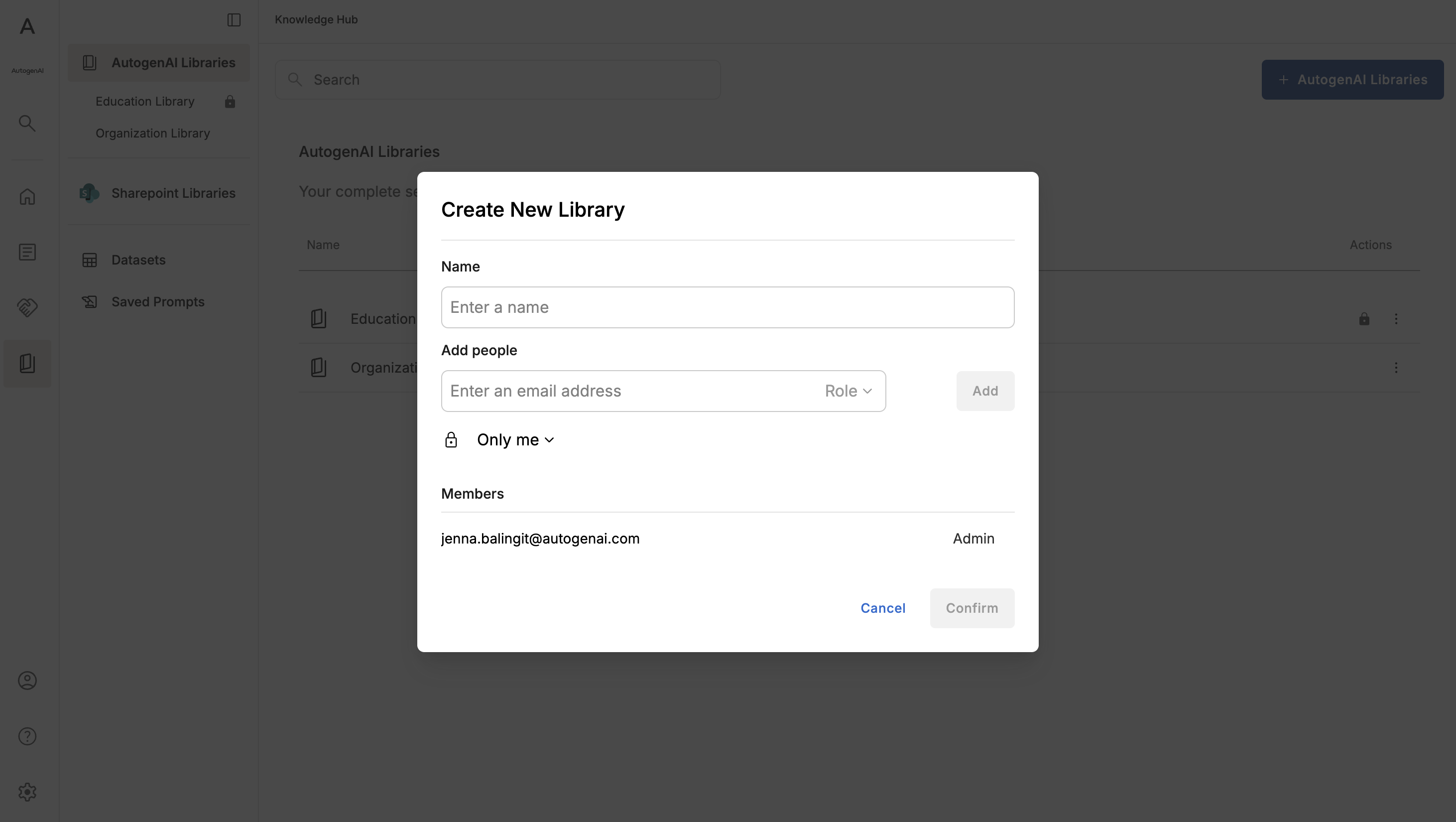Image resolution: width=1456 pixels, height=822 pixels.
Task: Click lock icon beside Education Library in sidebar
Action: click(x=230, y=102)
